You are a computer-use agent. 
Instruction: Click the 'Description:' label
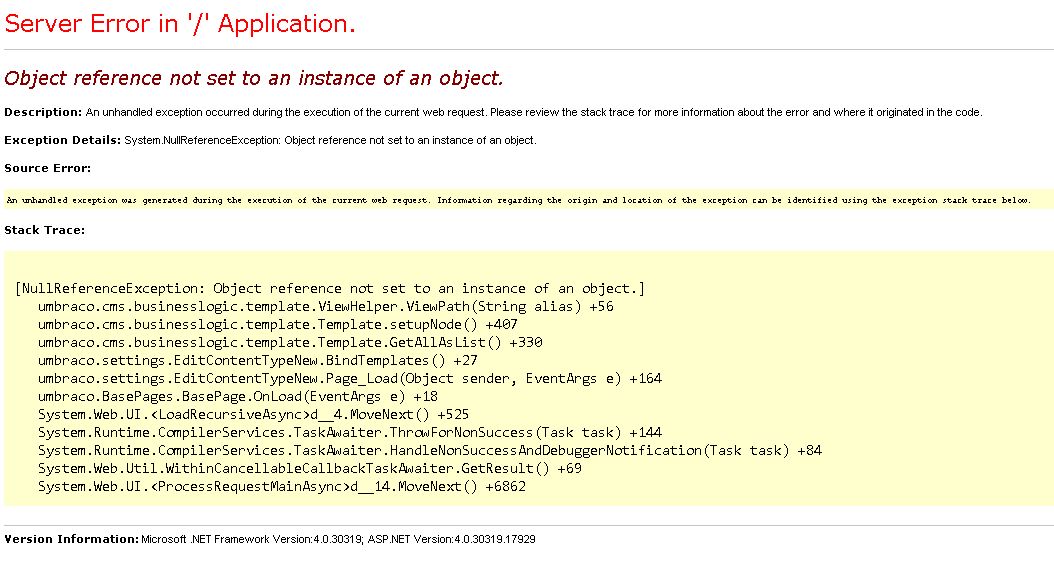(x=43, y=112)
